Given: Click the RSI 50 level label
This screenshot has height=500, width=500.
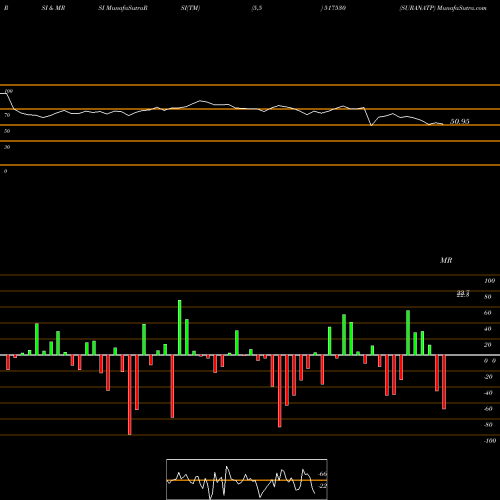Looking at the screenshot, I should coord(7,131).
